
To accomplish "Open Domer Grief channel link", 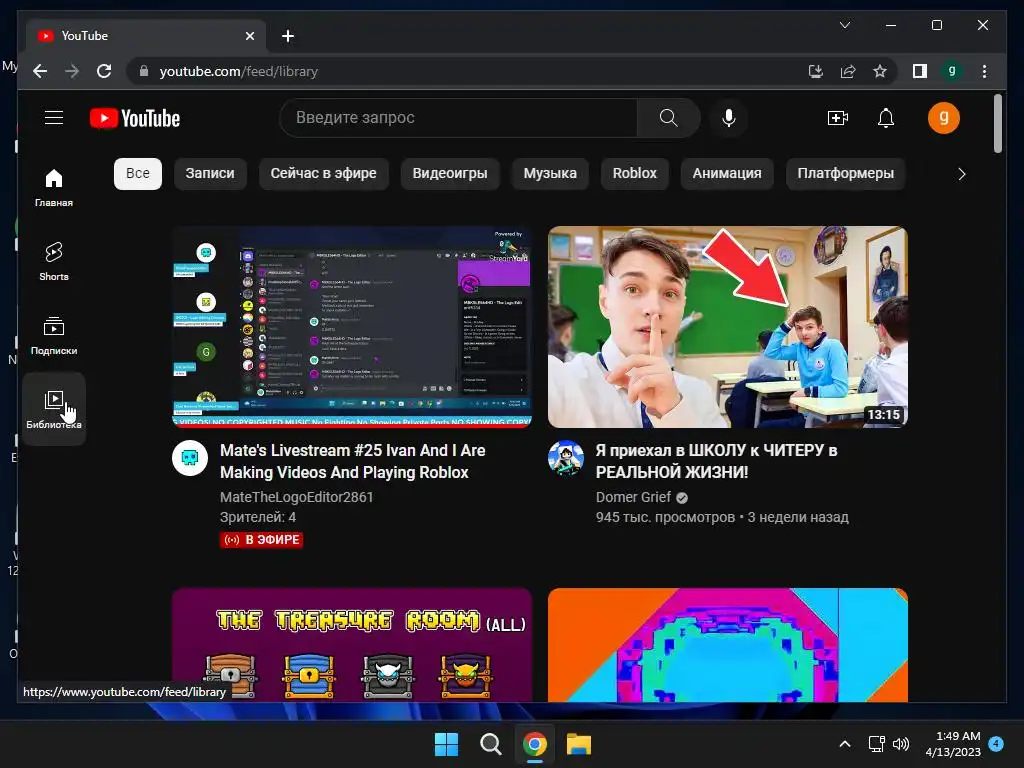I will 633,497.
